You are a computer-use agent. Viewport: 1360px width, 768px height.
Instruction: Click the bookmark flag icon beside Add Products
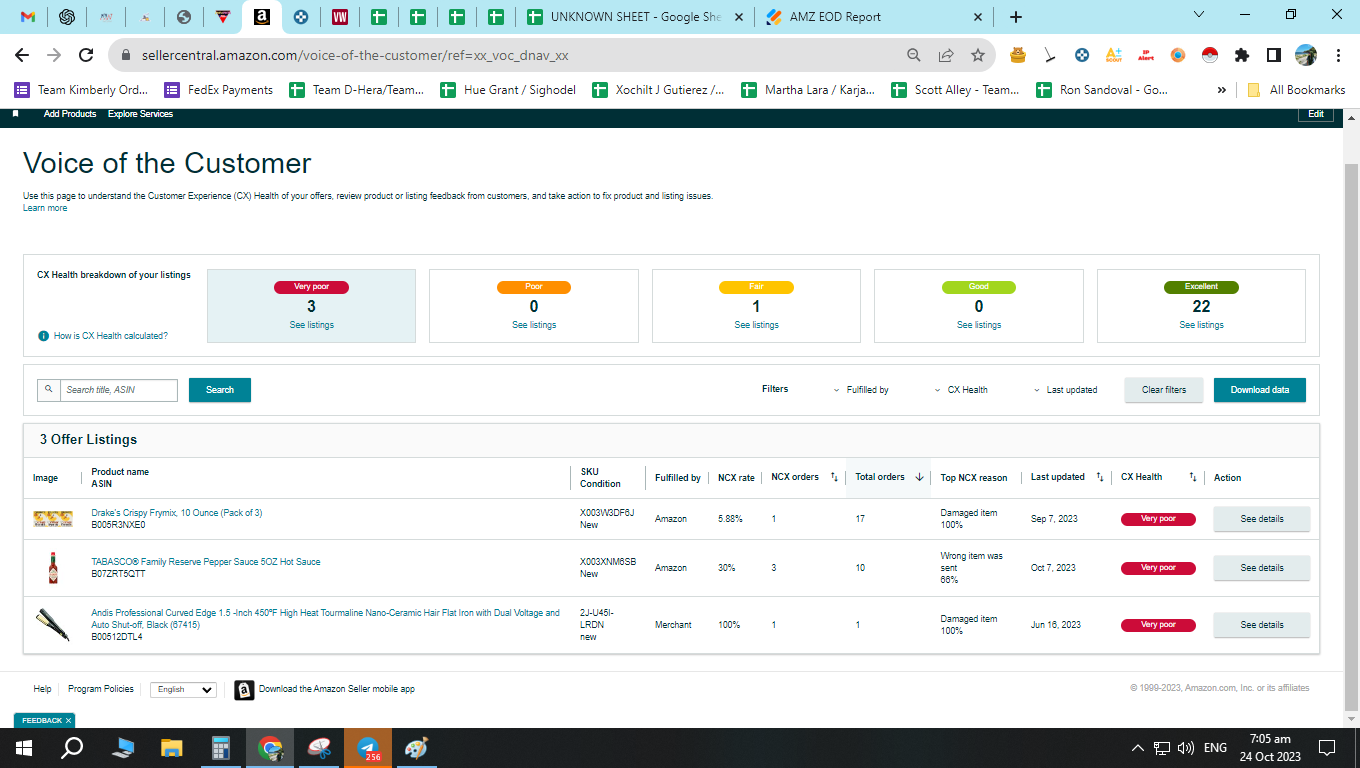(15, 114)
